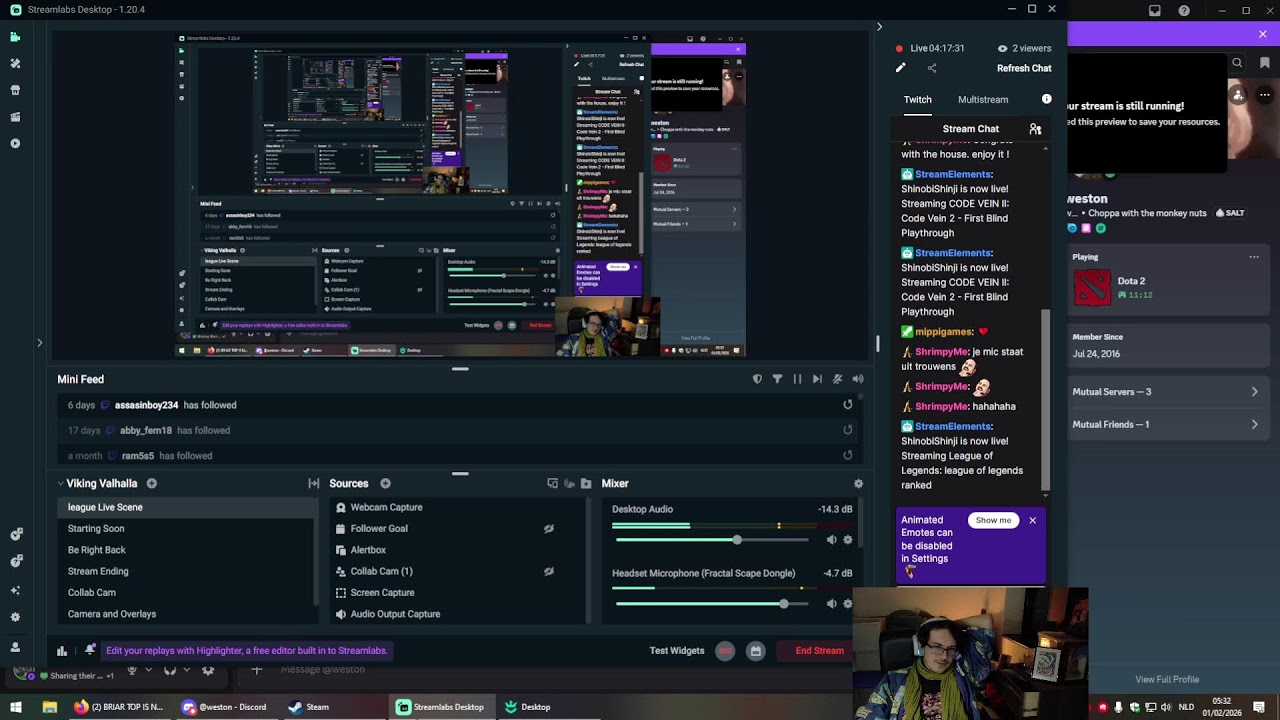
Task: Replay abby_fern18 follow alert
Action: tap(848, 430)
